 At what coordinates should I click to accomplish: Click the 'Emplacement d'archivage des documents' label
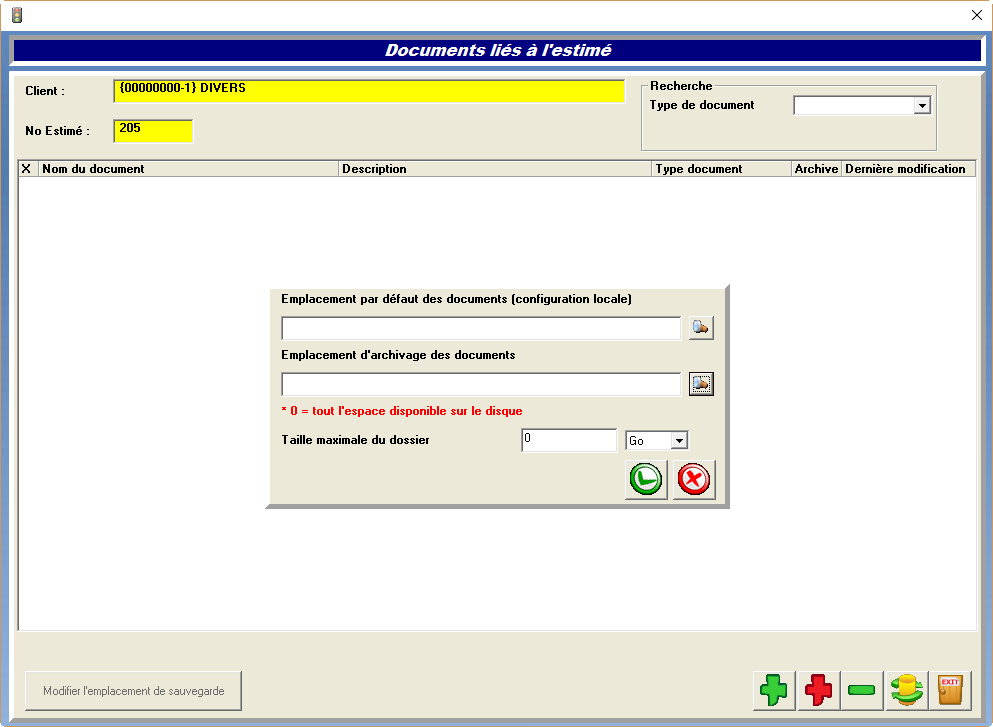tap(398, 355)
